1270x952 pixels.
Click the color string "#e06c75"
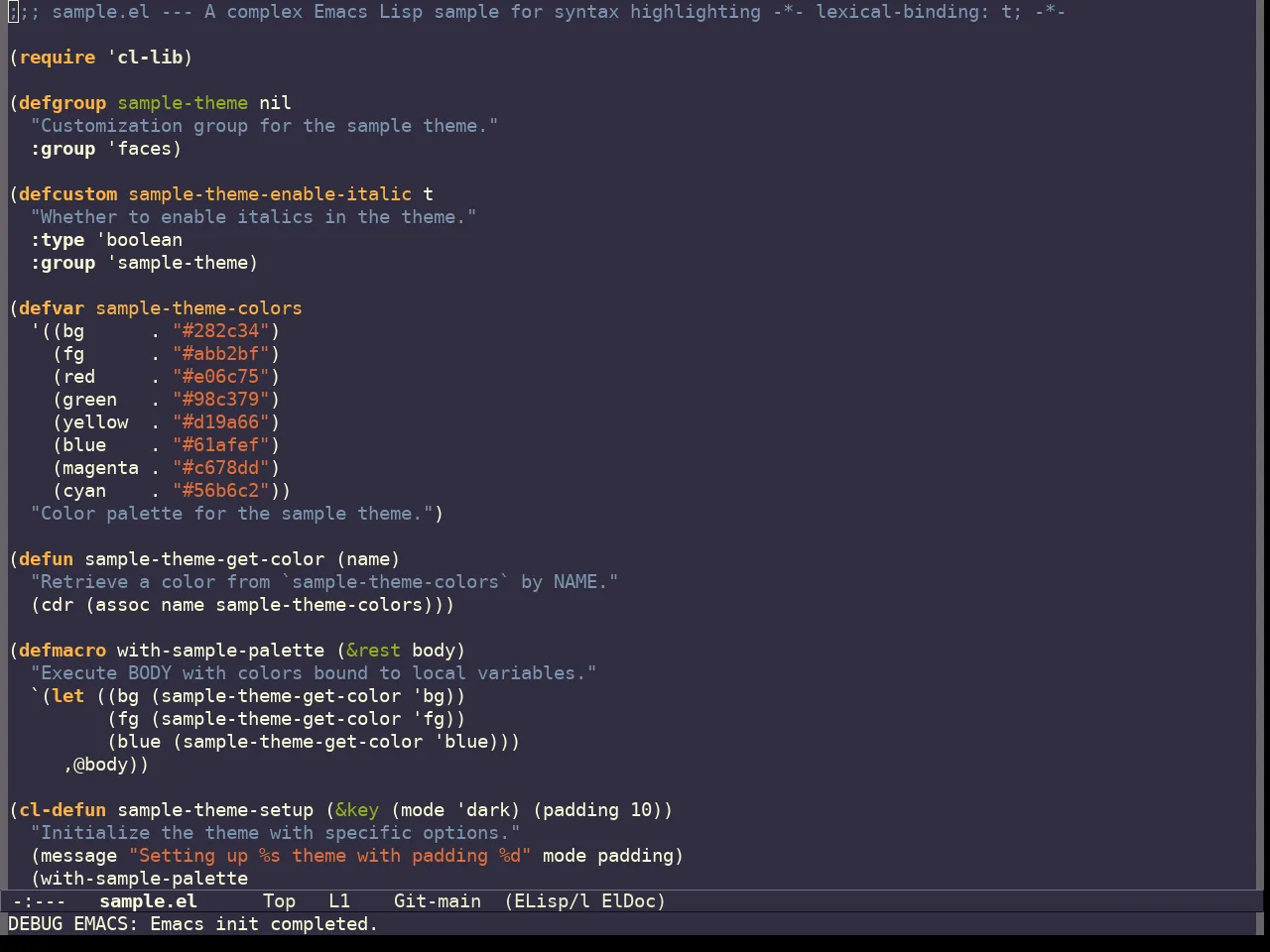[220, 377]
